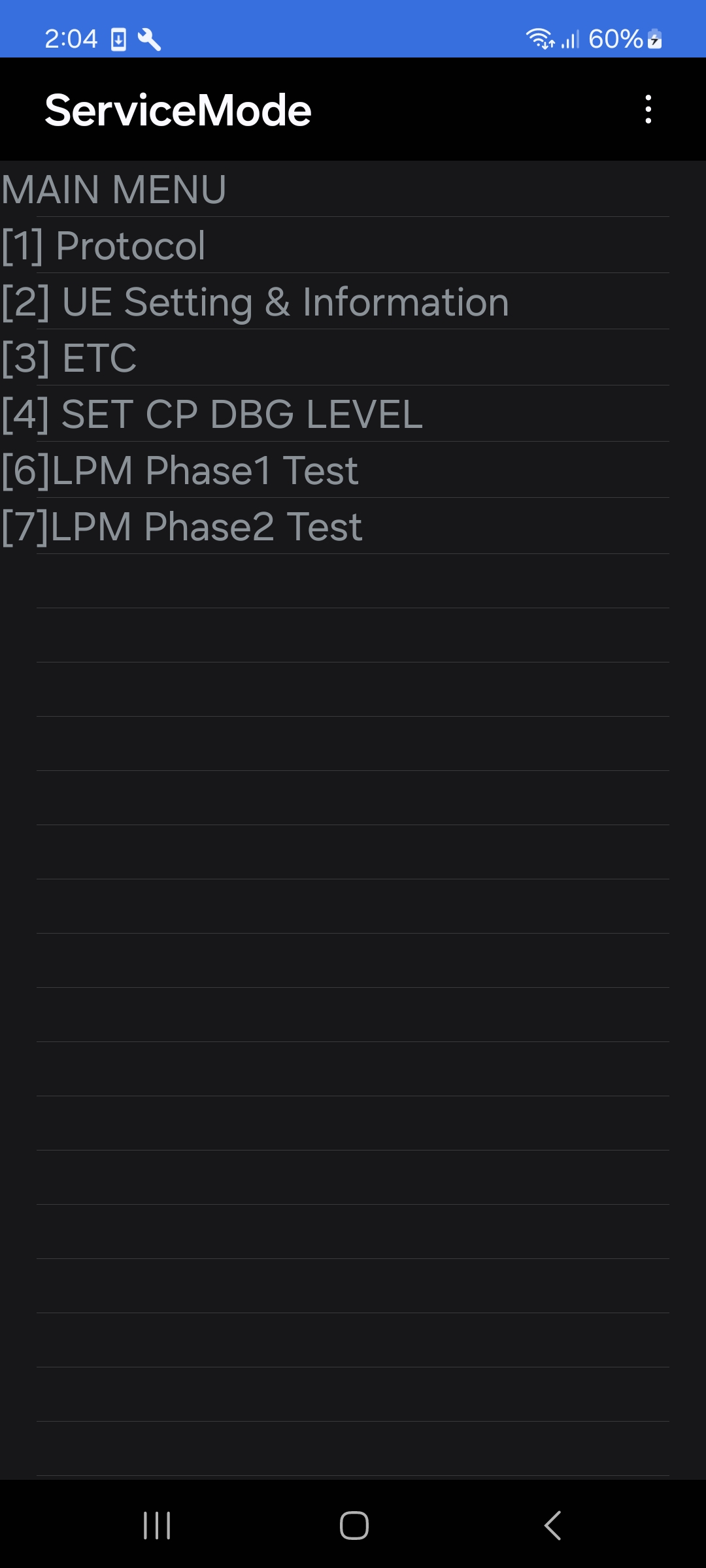Launch [6] LPM Phase1 Test

(x=353, y=470)
